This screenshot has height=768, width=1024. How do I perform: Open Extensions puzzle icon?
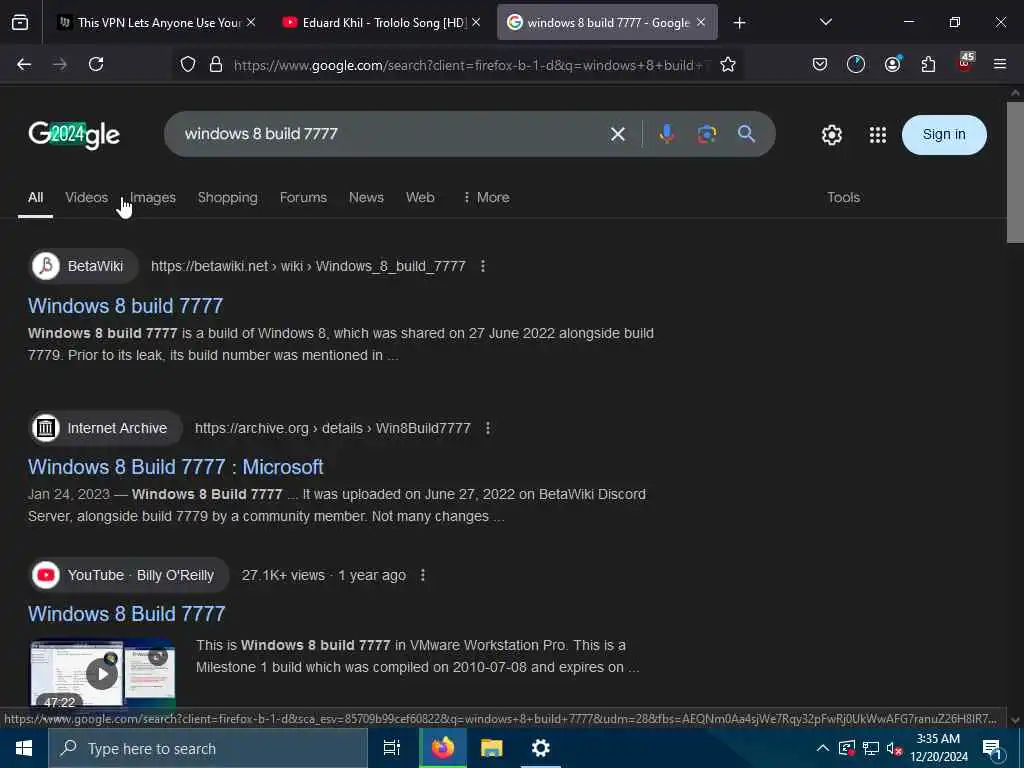pos(928,64)
